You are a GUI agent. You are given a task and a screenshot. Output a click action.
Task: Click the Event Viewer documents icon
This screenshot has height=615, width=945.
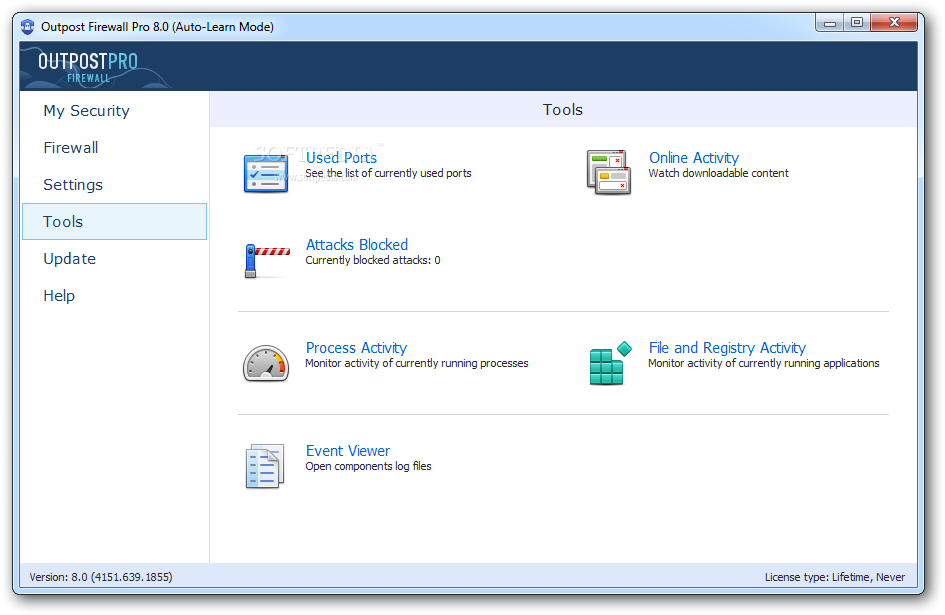click(265, 466)
